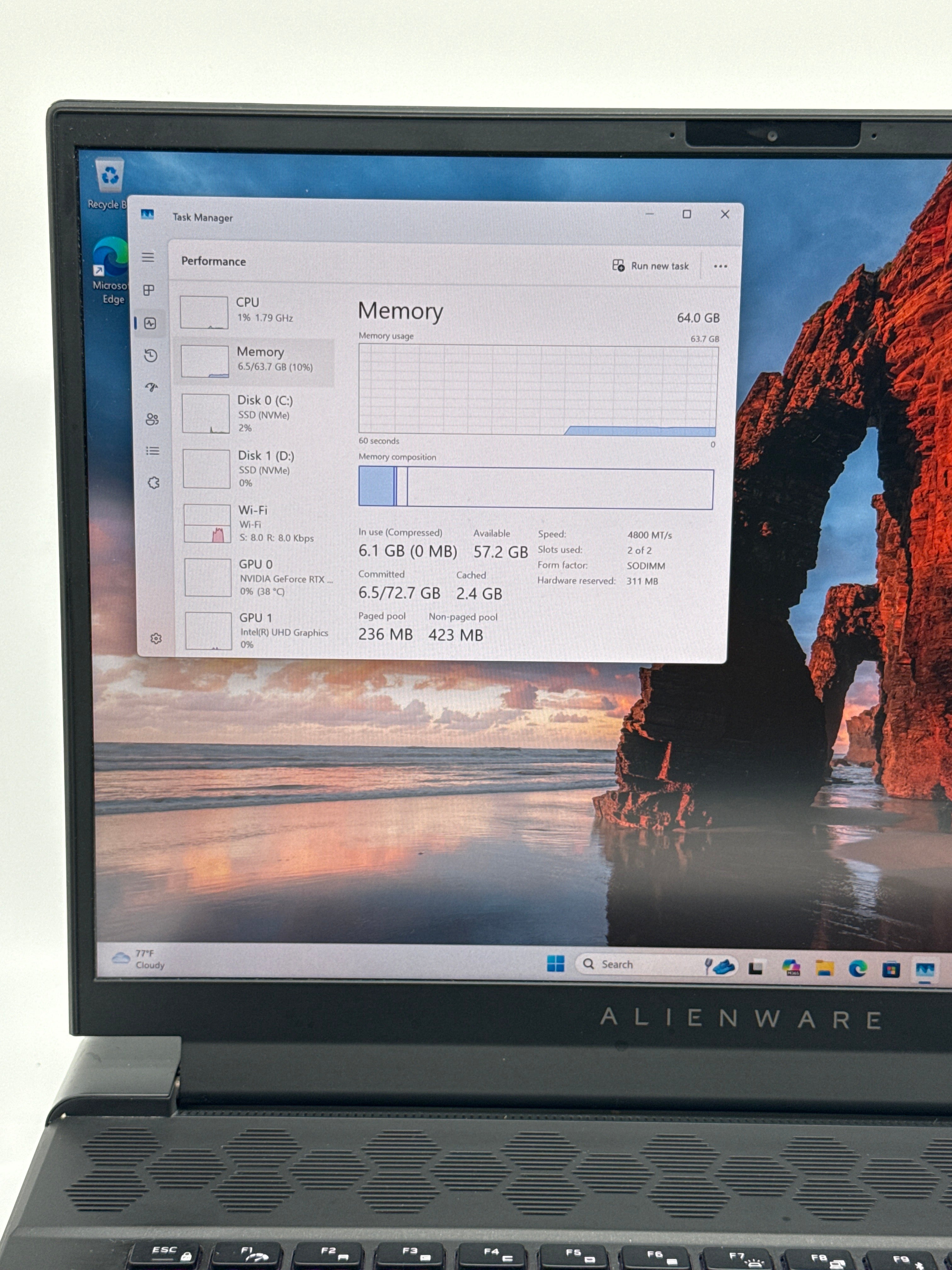
Task: Close the Task Manager window
Action: [x=725, y=214]
